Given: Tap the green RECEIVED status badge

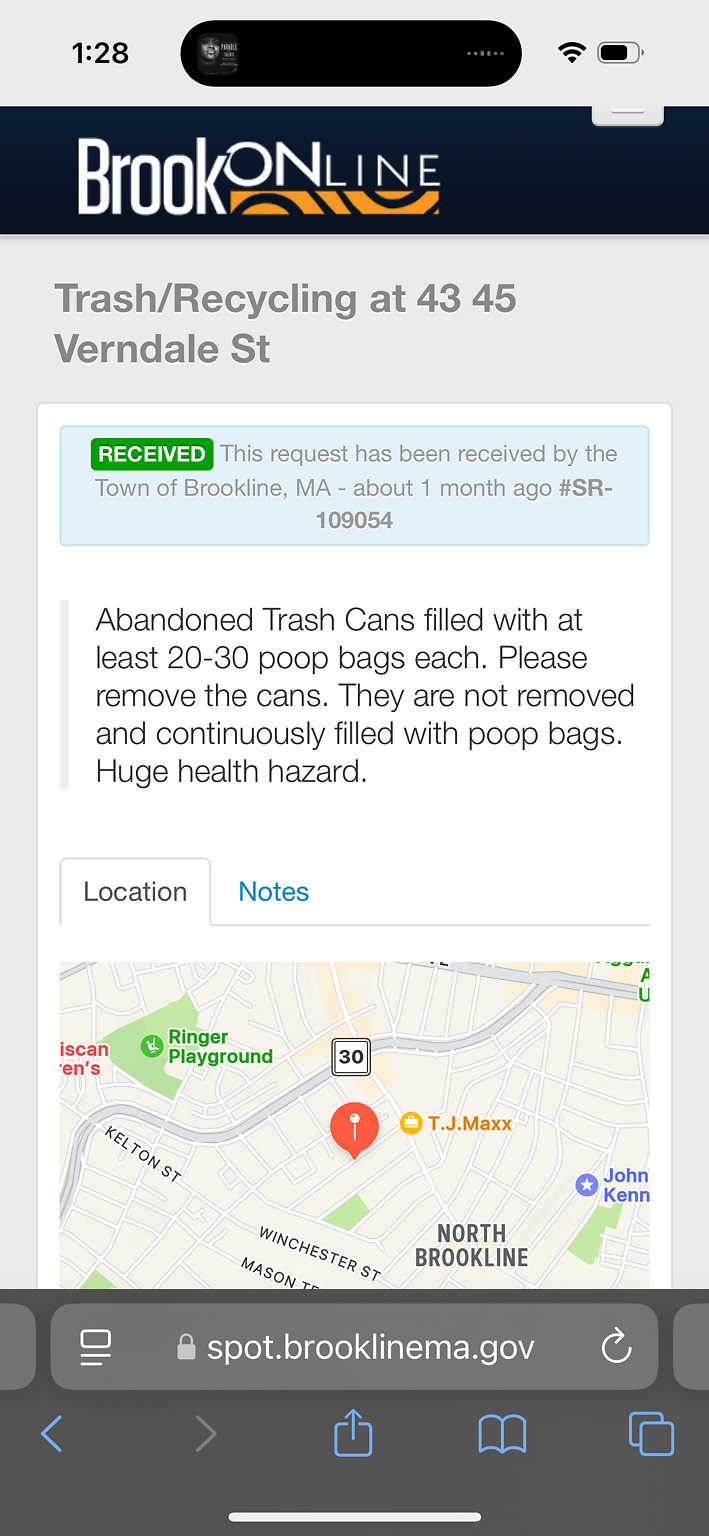Looking at the screenshot, I should click(151, 454).
